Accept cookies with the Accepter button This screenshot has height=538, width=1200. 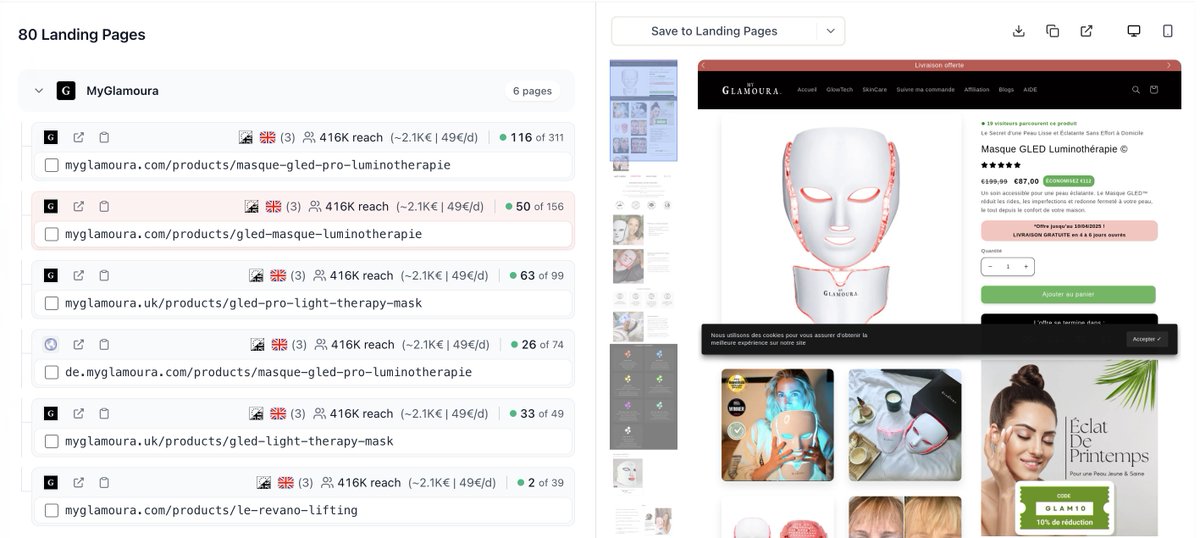click(1147, 339)
